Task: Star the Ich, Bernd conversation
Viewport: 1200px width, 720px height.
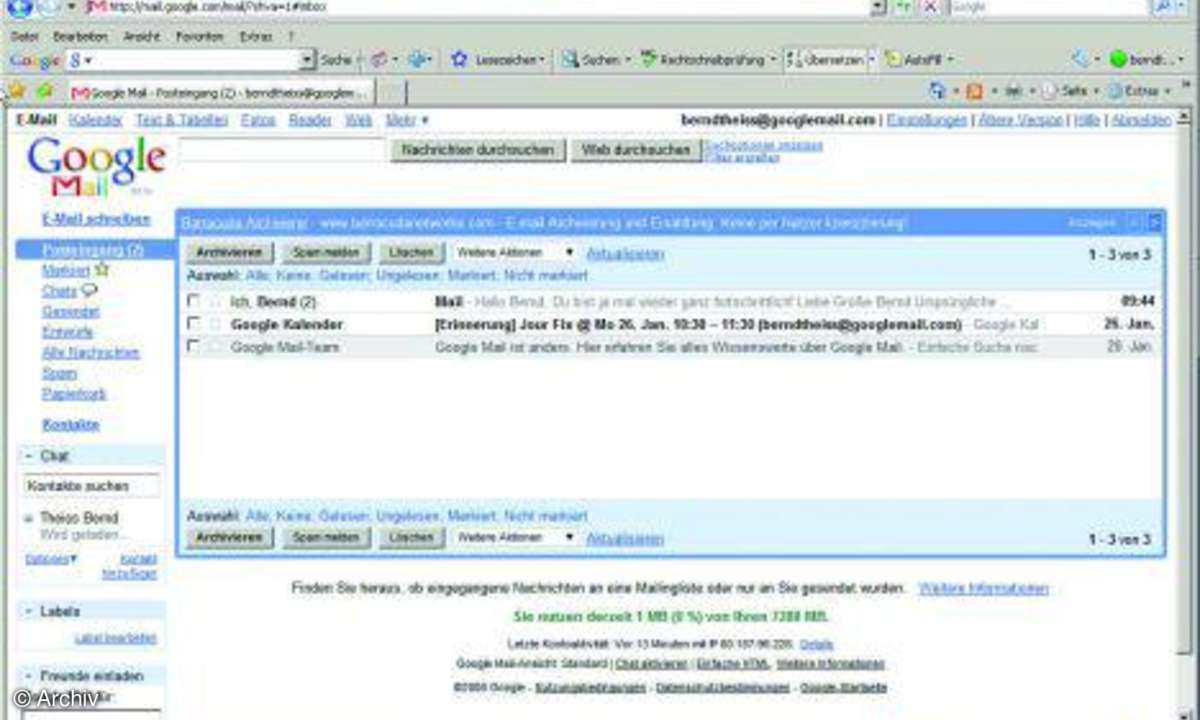Action: [x=215, y=300]
